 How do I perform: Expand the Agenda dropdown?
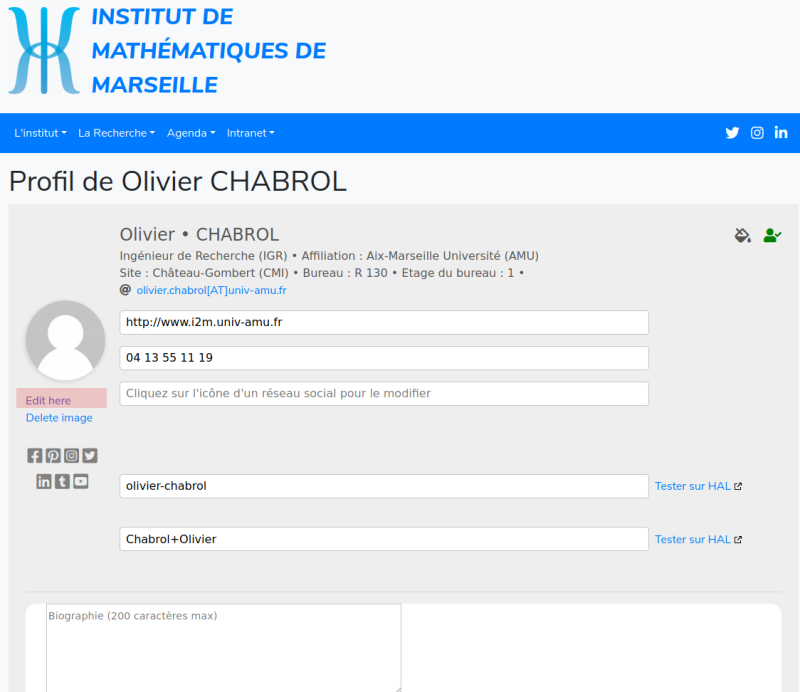tap(190, 133)
